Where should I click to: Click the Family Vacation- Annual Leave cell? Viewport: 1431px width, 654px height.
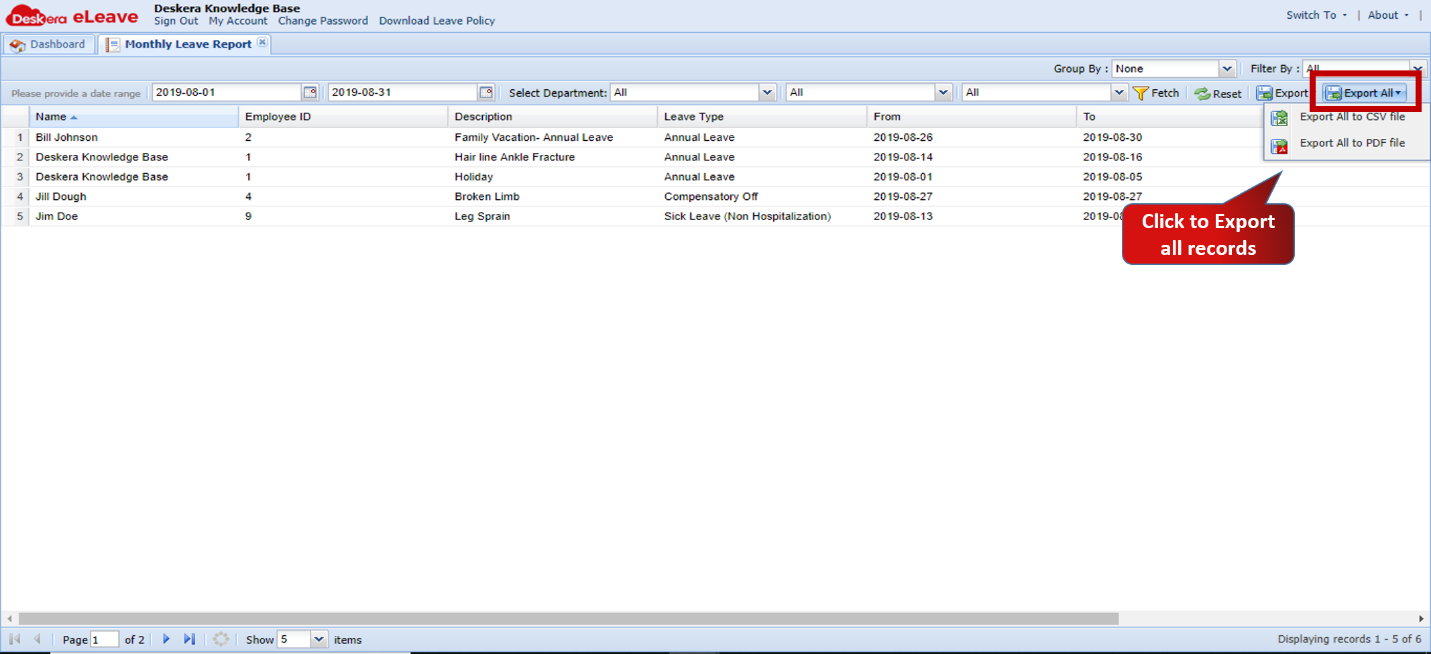pos(534,137)
